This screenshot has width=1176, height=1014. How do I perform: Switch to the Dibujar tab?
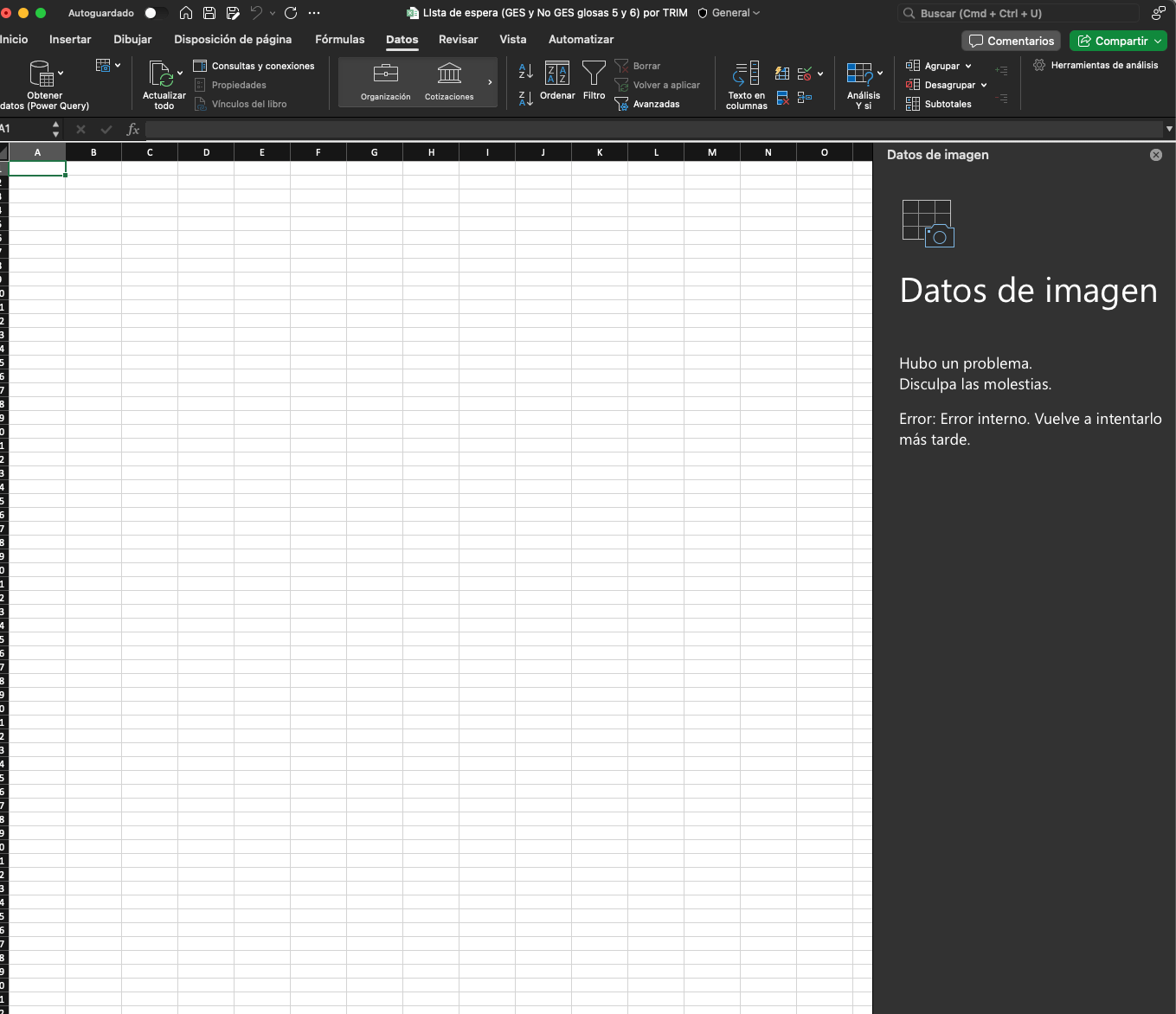click(132, 40)
